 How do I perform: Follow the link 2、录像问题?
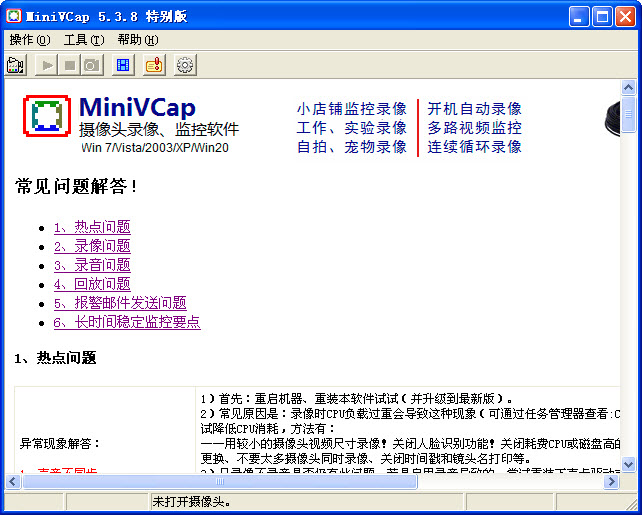point(92,246)
